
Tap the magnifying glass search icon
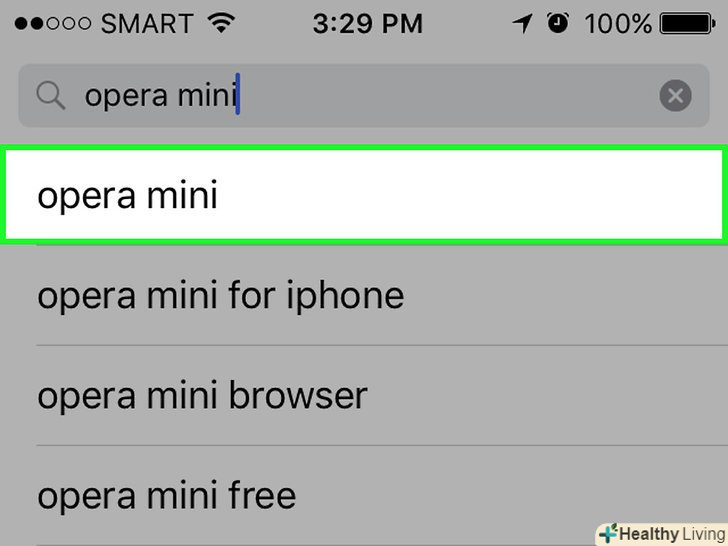click(x=50, y=96)
